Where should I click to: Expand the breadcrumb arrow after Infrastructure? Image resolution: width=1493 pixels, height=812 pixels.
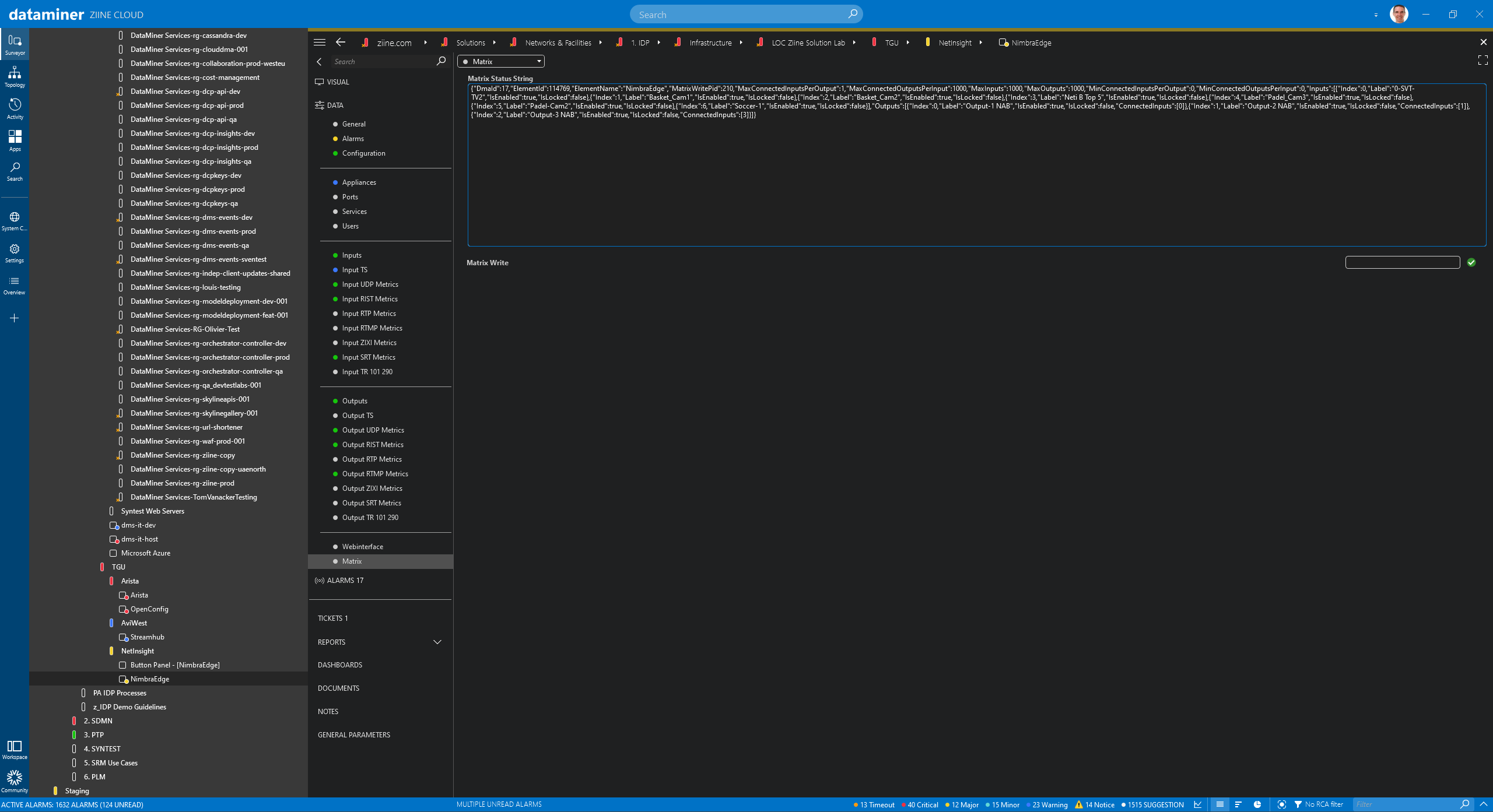741,43
